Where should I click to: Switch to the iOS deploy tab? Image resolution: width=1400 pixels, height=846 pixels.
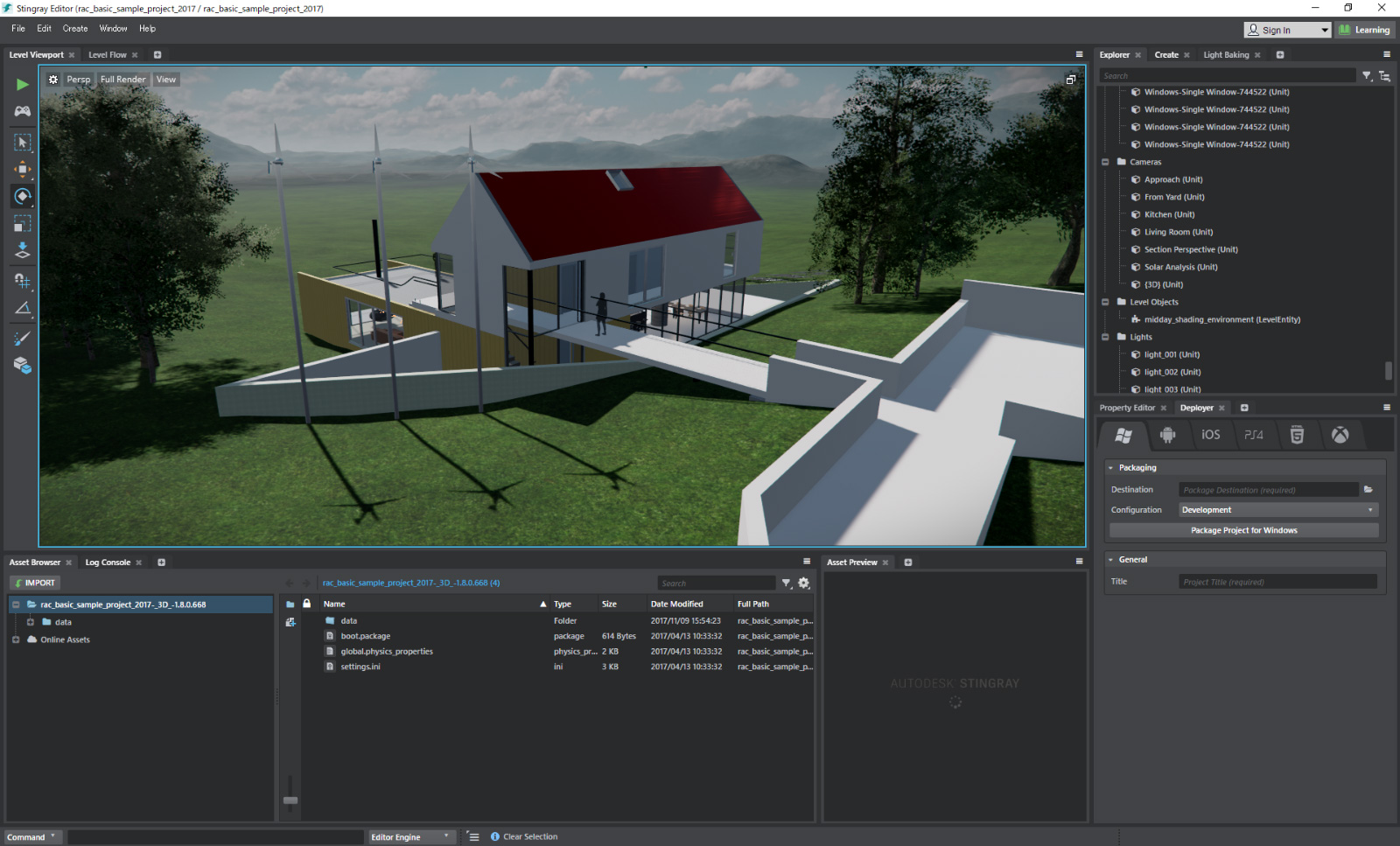(1210, 435)
